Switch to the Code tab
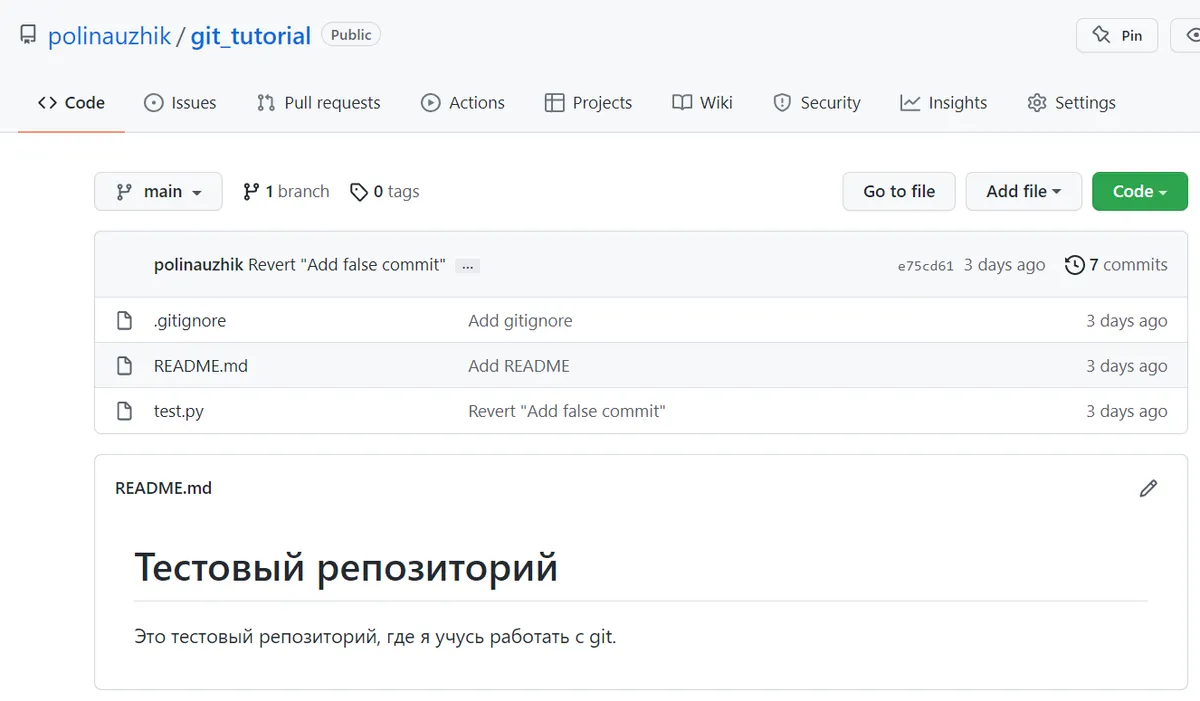The width and height of the screenshot is (1200, 701). pyautogui.click(x=71, y=102)
